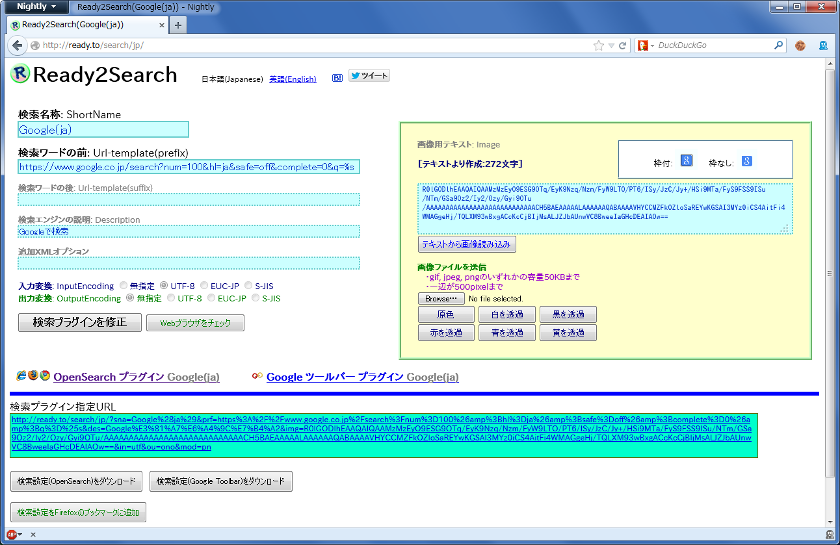Screen dimensions: 840x545
Task: Expand the URL bar history dropdown arrow
Action: 611,46
